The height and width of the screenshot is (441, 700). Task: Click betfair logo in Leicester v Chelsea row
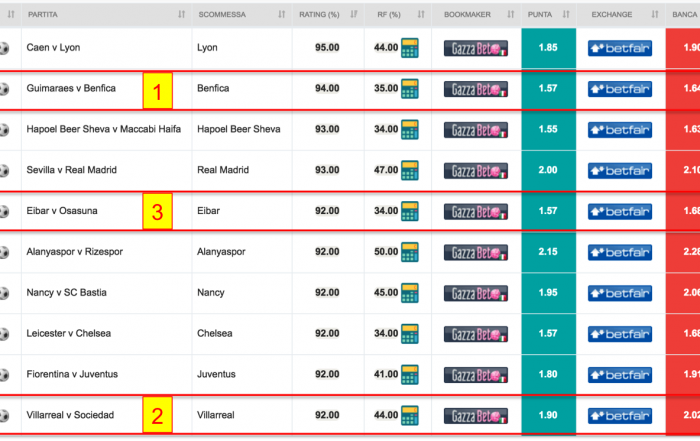(620, 334)
